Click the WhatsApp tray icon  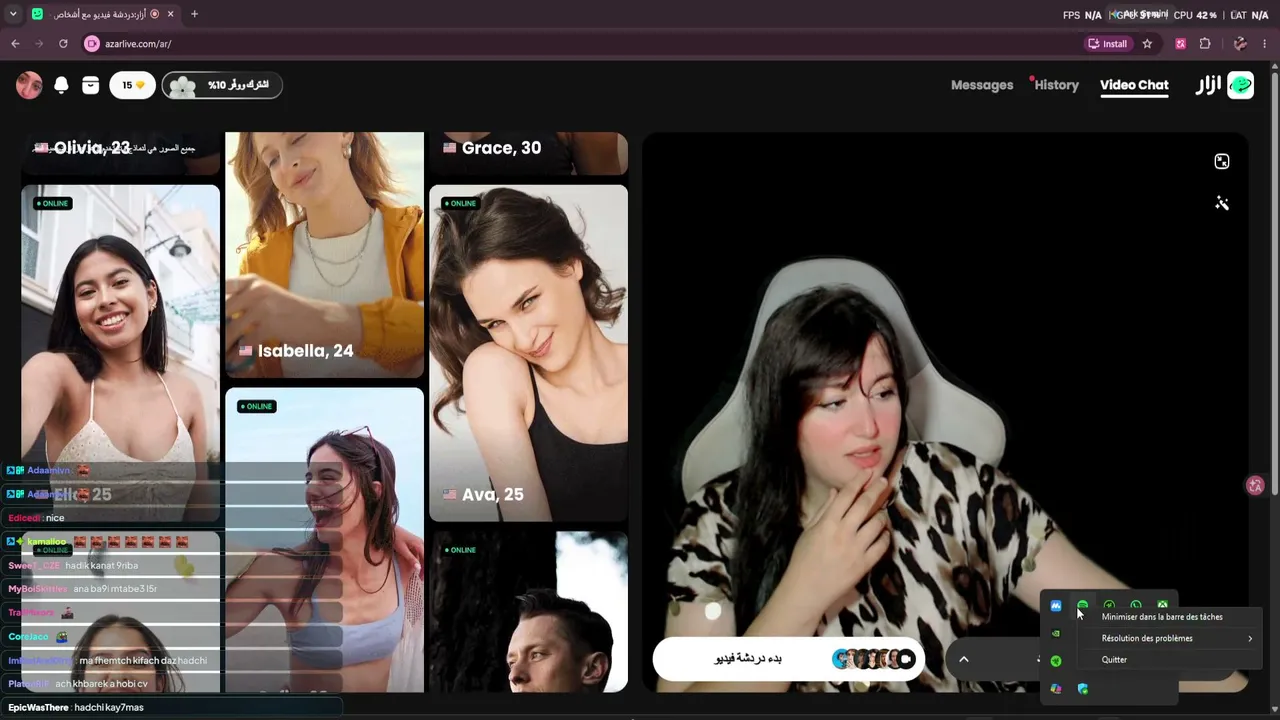click(1136, 606)
